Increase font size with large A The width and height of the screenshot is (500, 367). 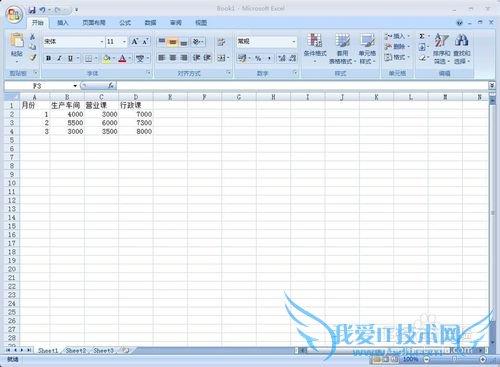tap(135, 42)
